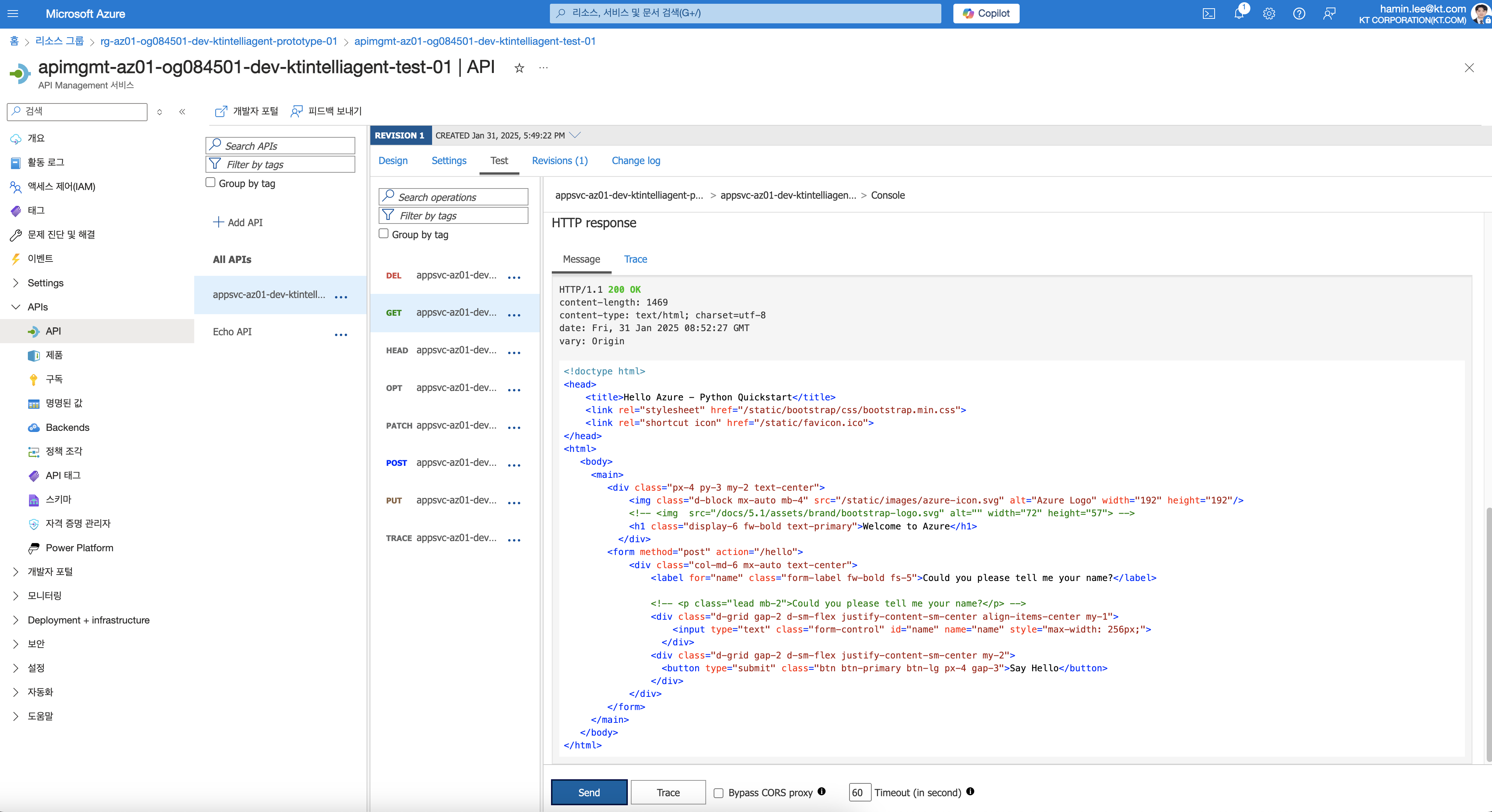Switch to the Revisions (1) tab
The image size is (1492, 812).
click(559, 160)
